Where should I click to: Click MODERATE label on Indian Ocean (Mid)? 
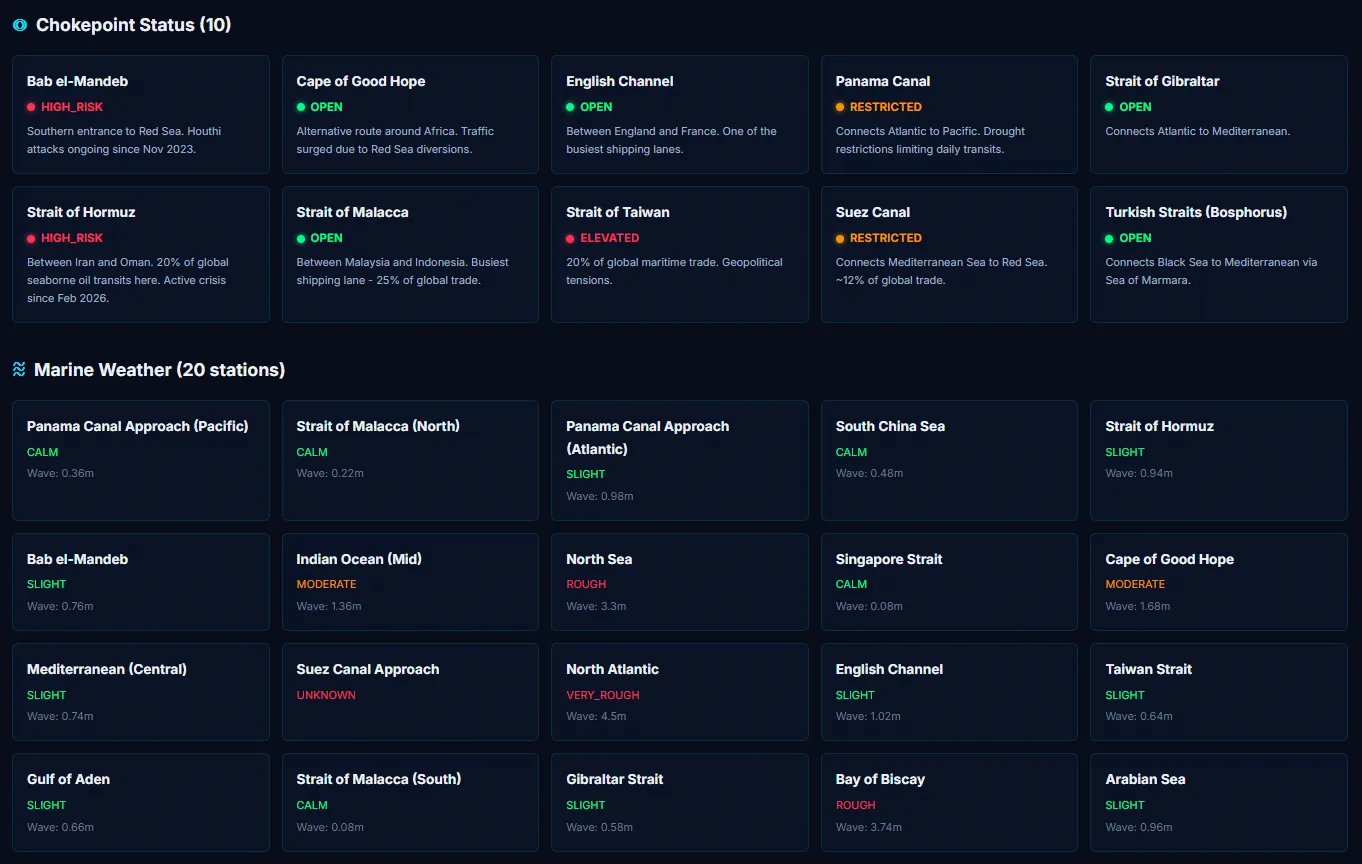click(326, 584)
